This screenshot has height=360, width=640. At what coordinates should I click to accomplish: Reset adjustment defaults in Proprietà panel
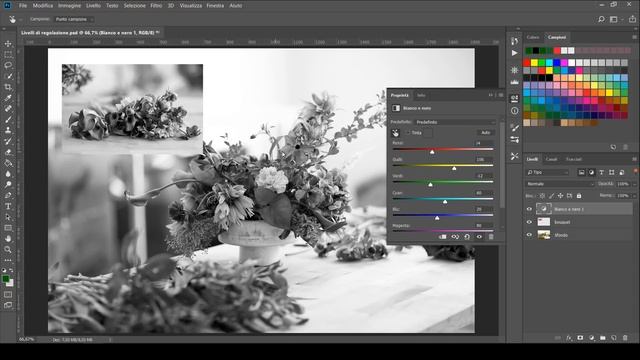point(467,237)
